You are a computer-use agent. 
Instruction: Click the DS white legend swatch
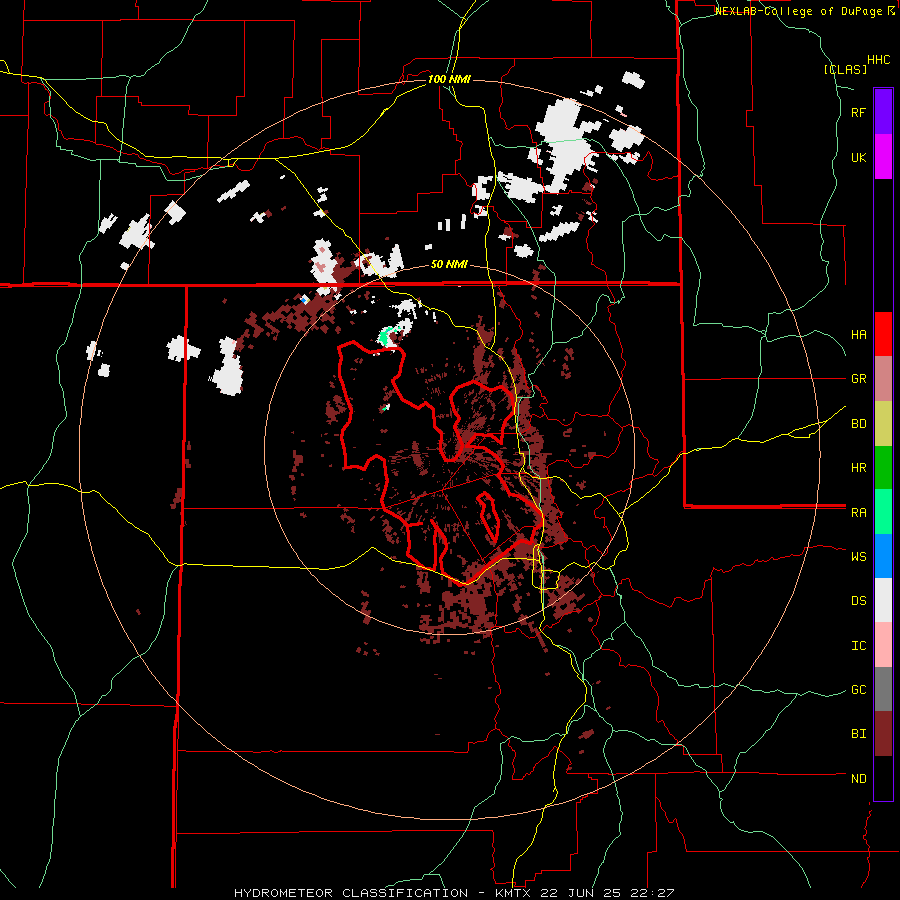tap(883, 600)
